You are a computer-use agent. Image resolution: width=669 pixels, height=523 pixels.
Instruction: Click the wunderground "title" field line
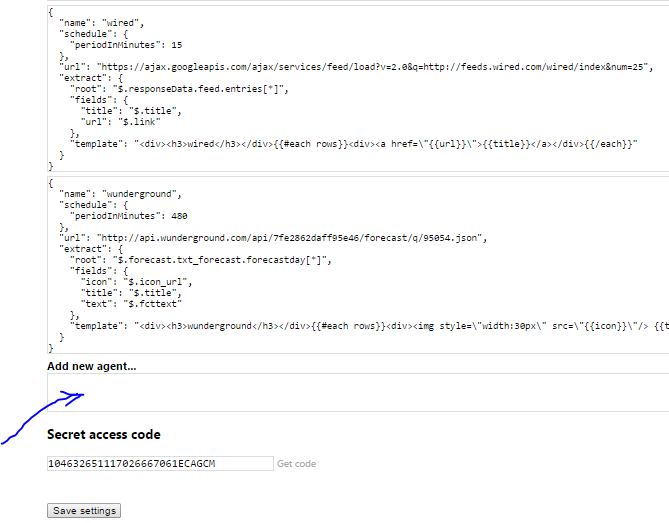pos(131,293)
